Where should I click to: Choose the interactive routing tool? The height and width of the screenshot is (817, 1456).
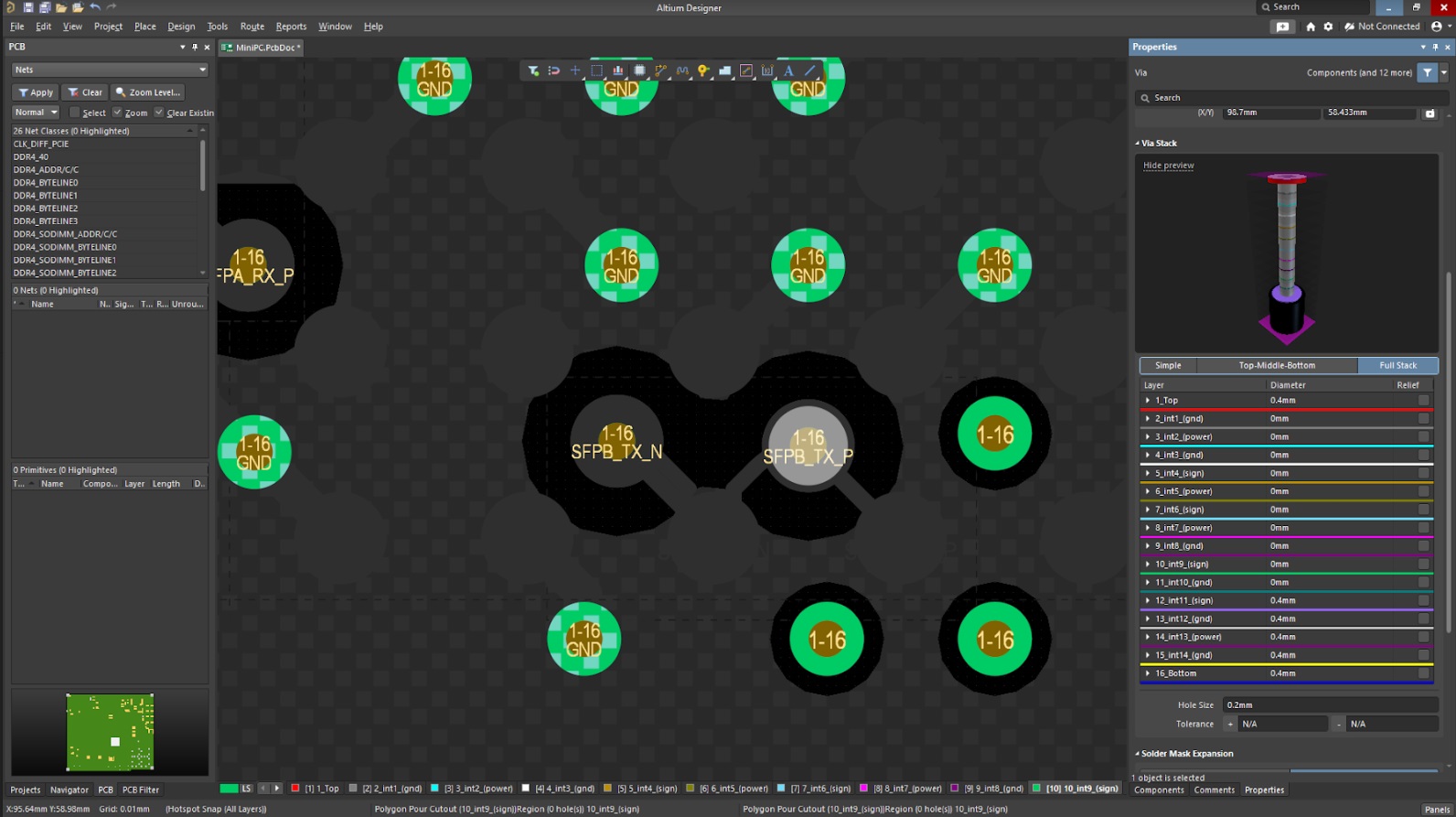click(660, 70)
